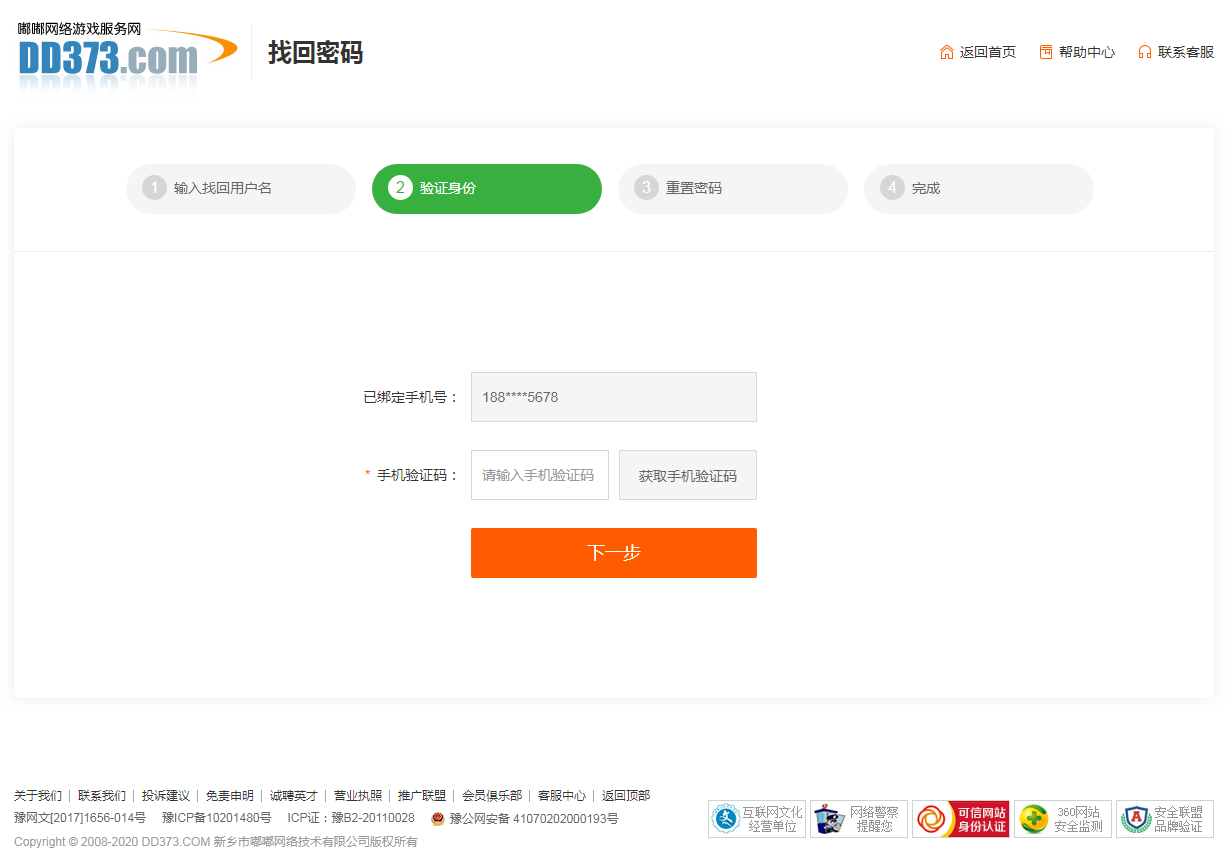Click 获取手机验证码 button
This screenshot has width=1226, height=864.
tap(688, 475)
